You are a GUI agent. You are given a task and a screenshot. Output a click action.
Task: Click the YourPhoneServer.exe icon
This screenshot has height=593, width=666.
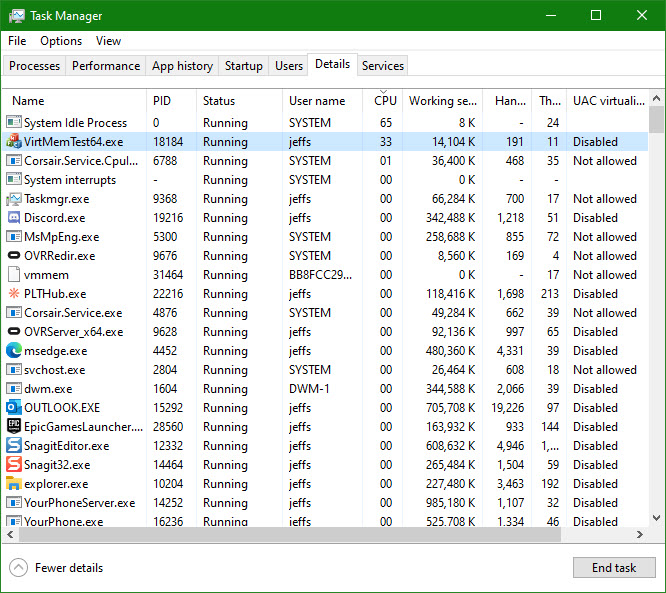click(14, 503)
